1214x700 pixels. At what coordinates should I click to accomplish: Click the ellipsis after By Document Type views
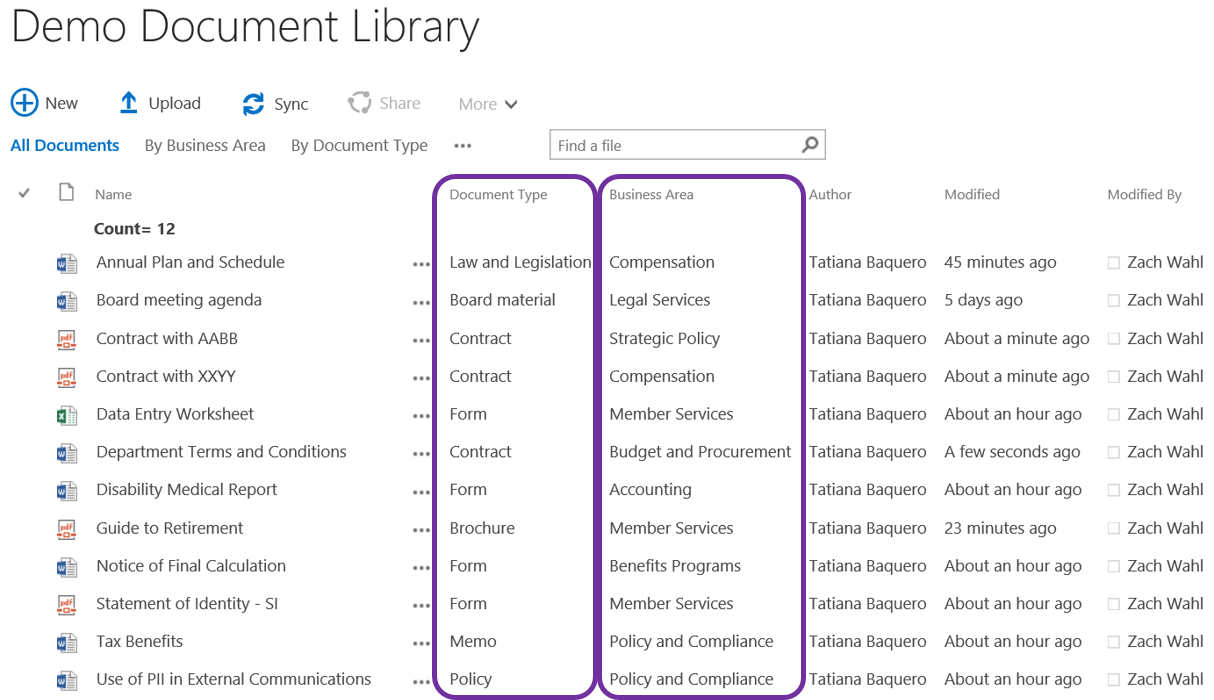click(462, 148)
